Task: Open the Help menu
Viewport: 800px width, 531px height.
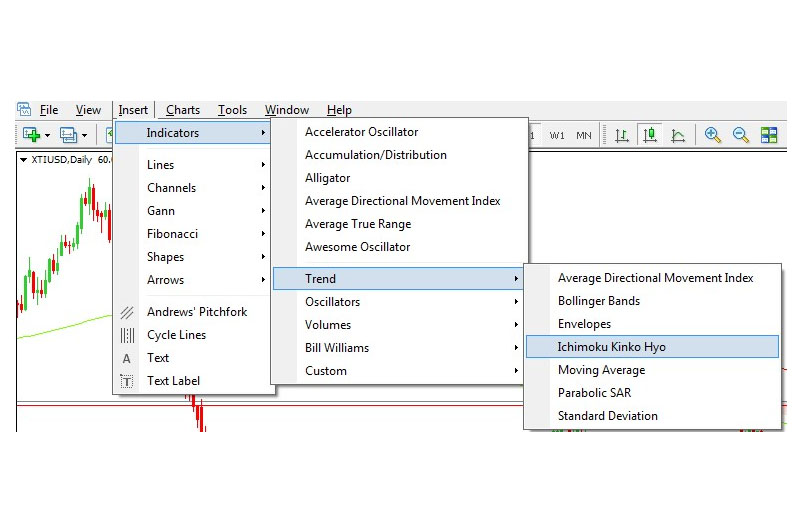Action: tap(339, 110)
